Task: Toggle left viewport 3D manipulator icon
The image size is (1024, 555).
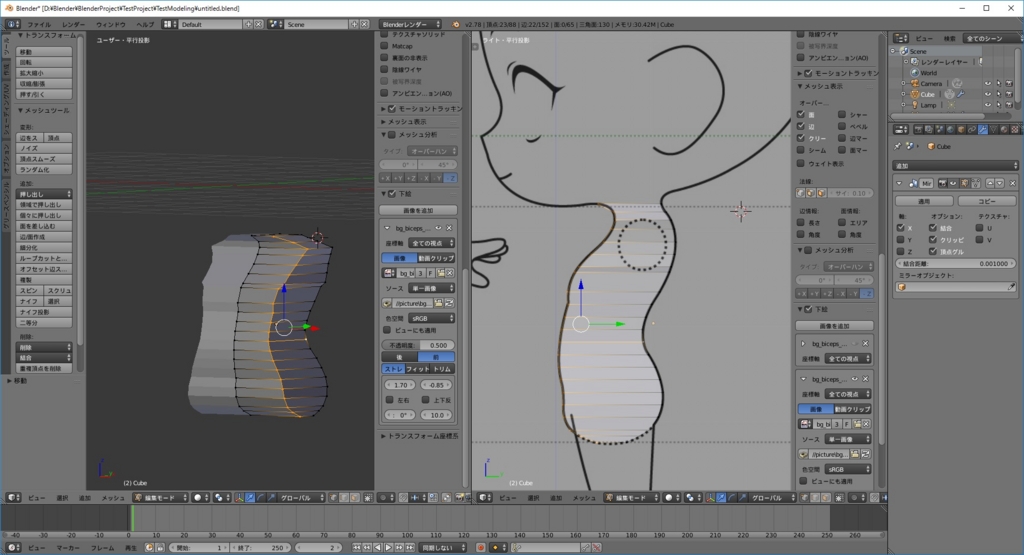Action: click(240, 498)
